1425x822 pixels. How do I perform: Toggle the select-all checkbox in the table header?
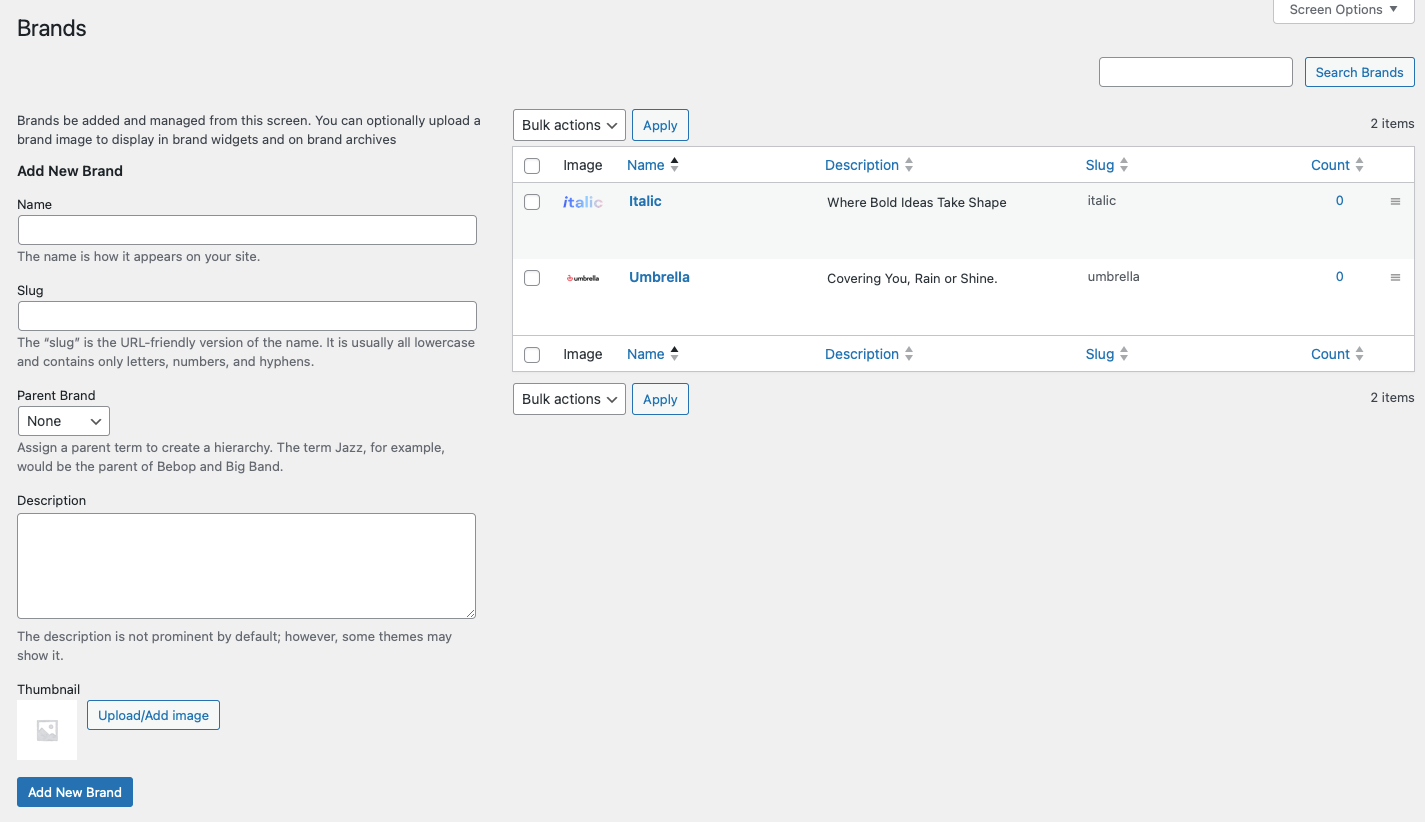(531, 165)
